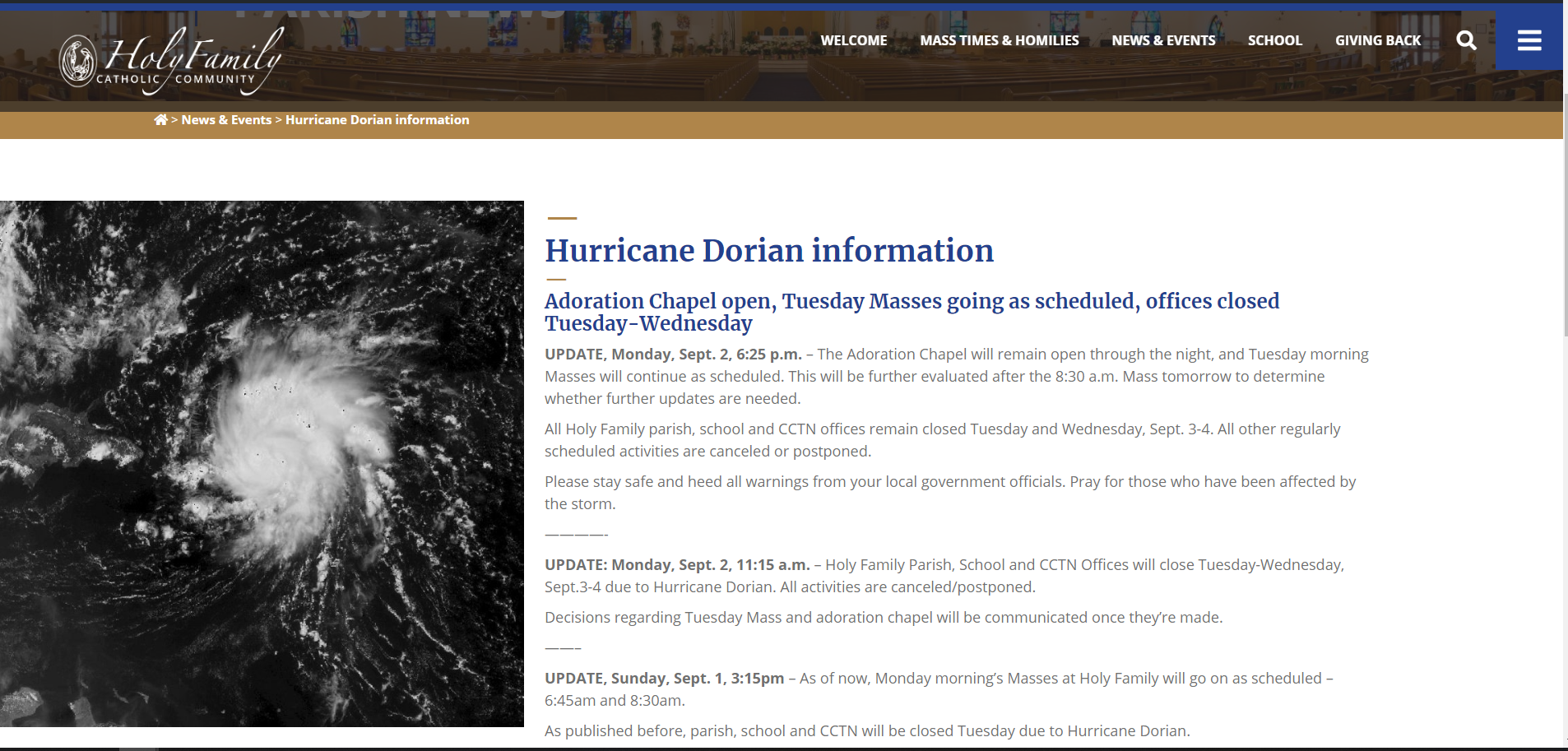Go to the School menu item

1274,40
